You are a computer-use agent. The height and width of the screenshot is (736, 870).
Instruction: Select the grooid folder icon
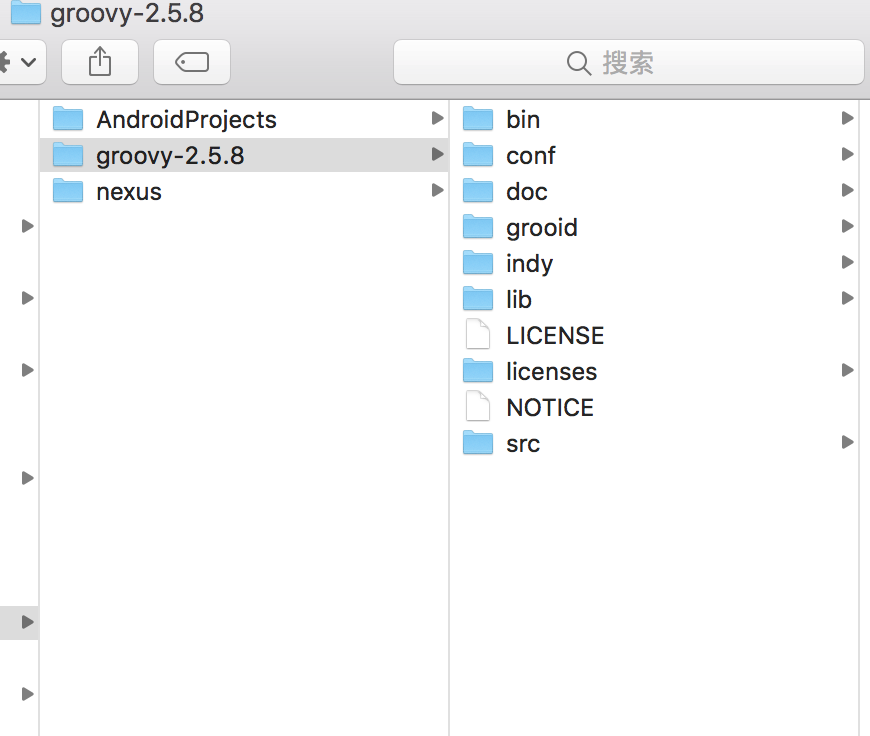(478, 227)
